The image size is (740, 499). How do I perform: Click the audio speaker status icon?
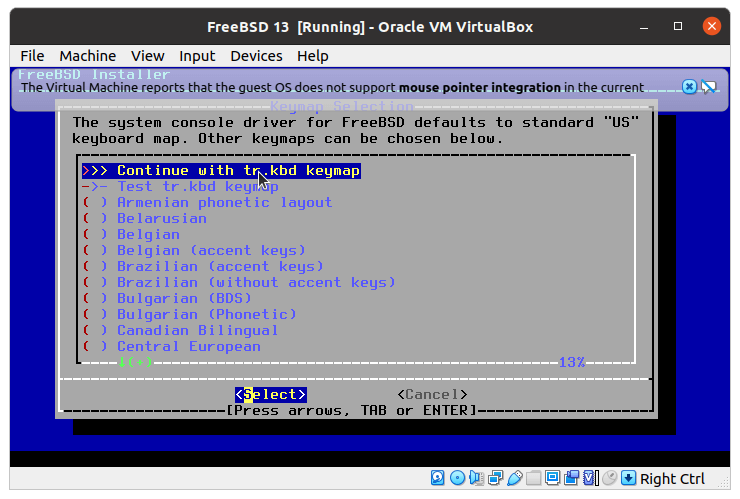476,478
